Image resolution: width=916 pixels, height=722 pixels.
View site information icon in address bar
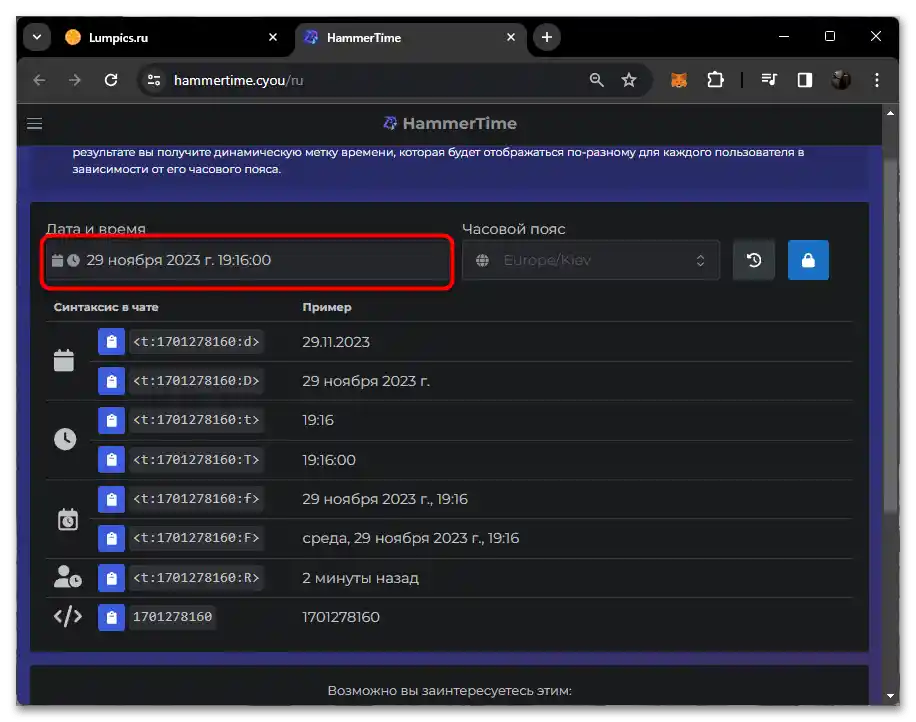[154, 80]
